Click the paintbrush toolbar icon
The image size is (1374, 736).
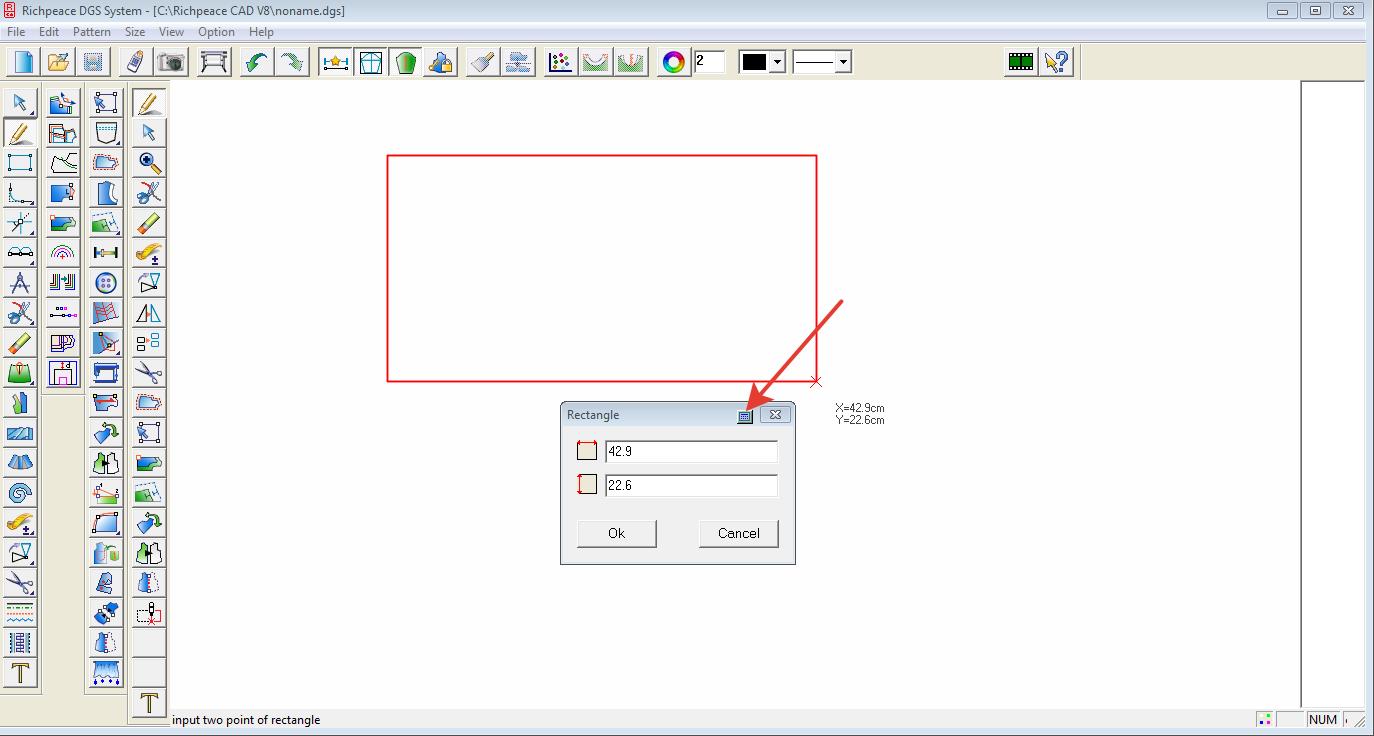pos(483,62)
